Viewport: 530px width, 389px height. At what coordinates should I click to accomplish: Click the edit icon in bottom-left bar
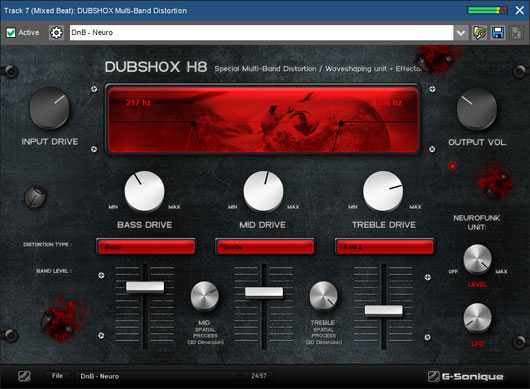tap(24, 376)
